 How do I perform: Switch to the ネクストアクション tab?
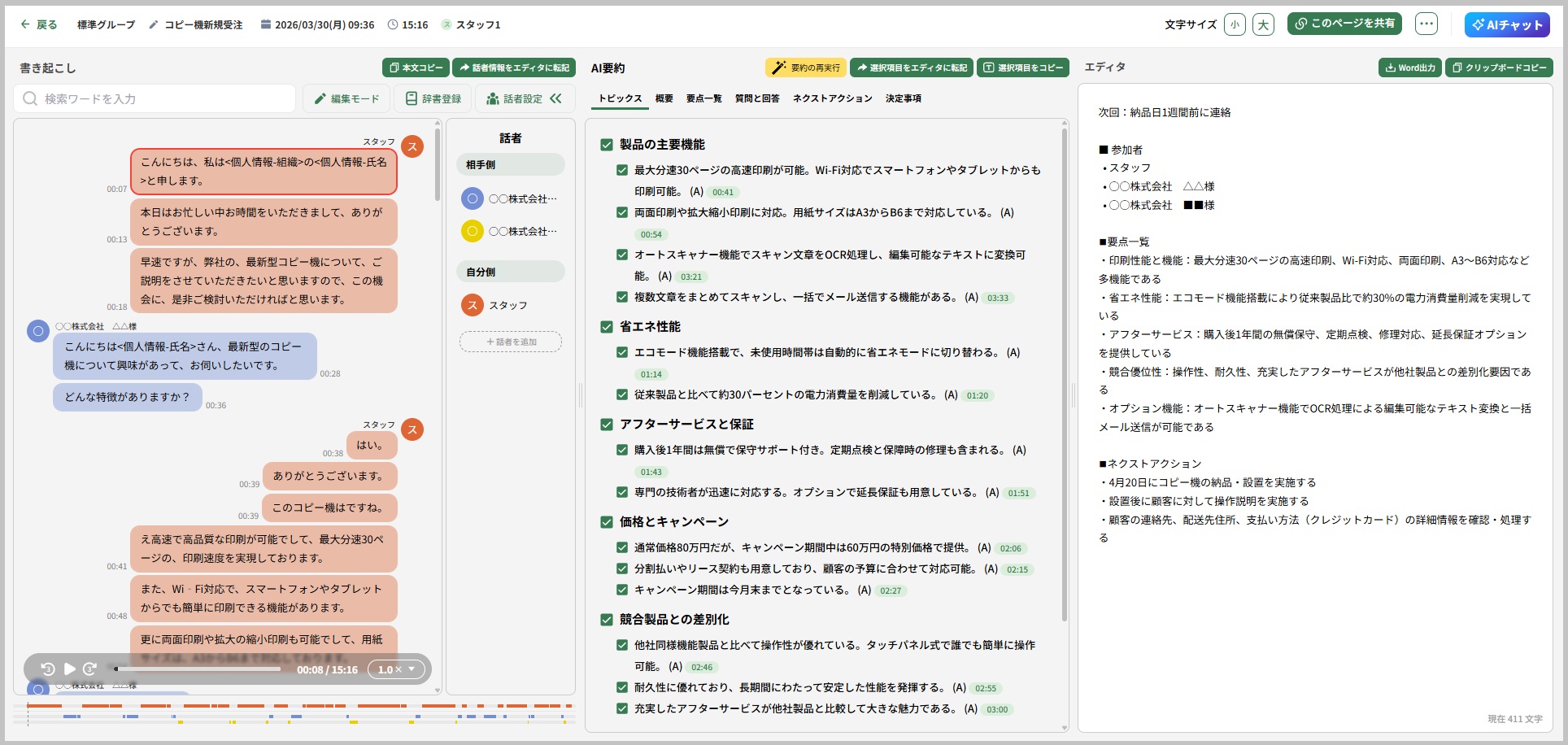click(833, 98)
